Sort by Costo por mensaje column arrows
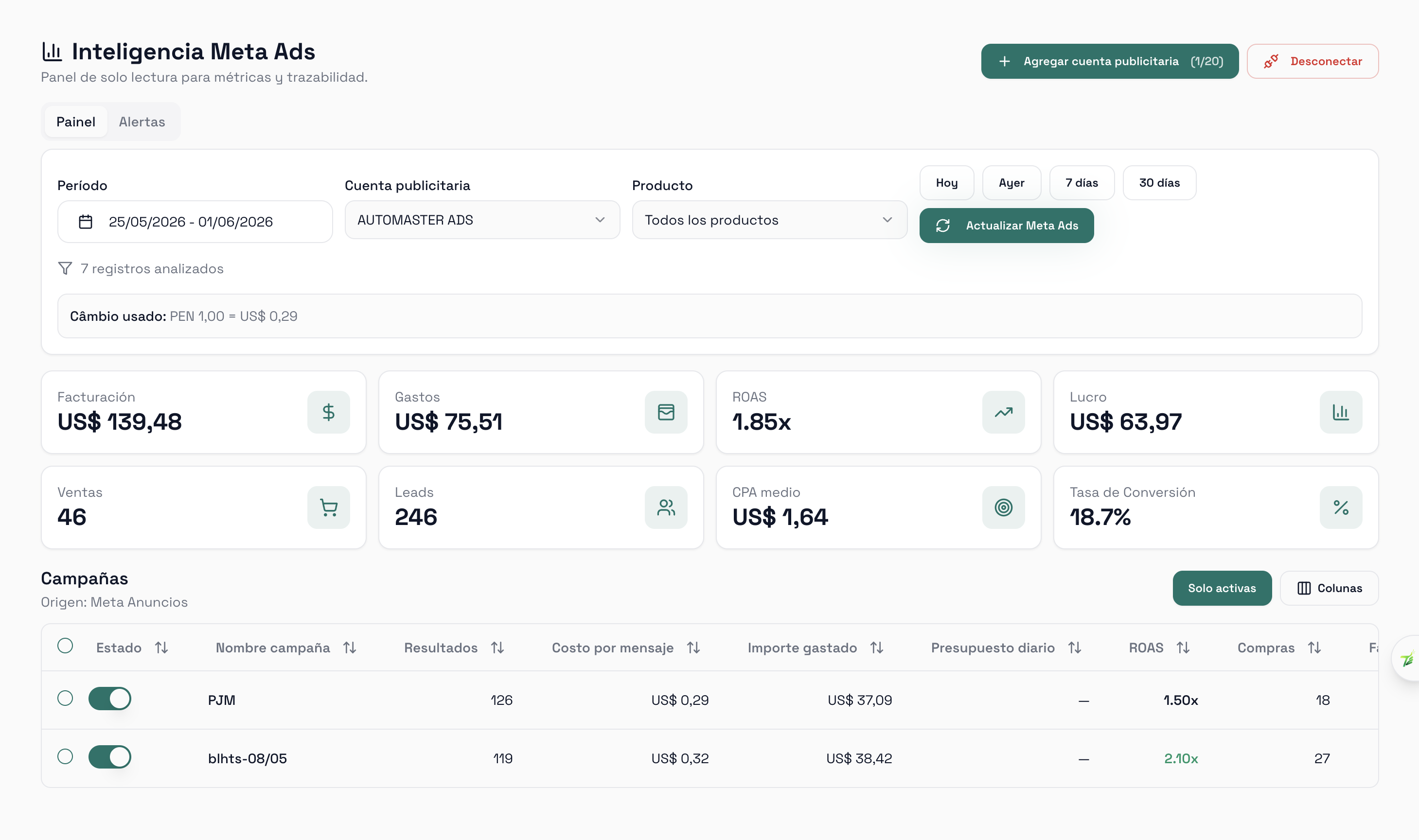The width and height of the screenshot is (1419, 840). pos(693,647)
